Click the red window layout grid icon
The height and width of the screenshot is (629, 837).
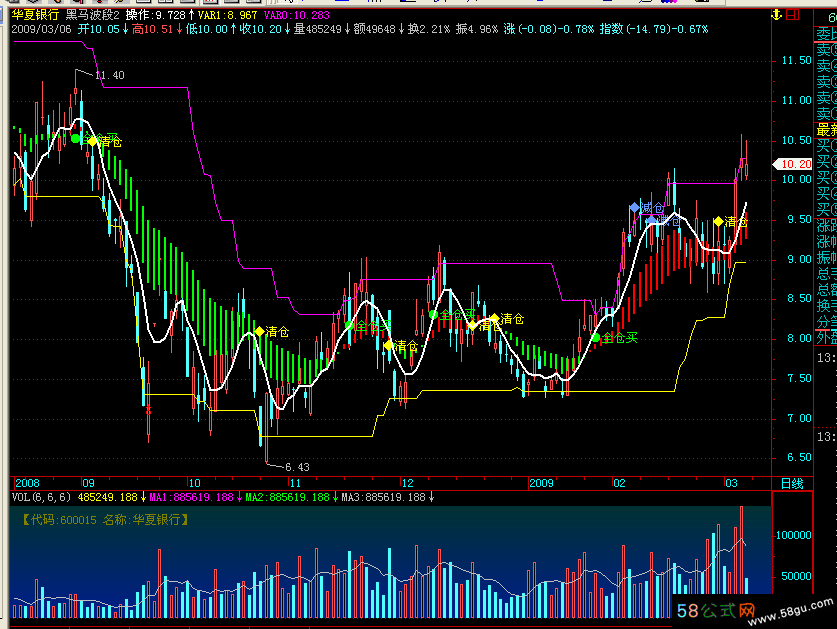[x=792, y=15]
